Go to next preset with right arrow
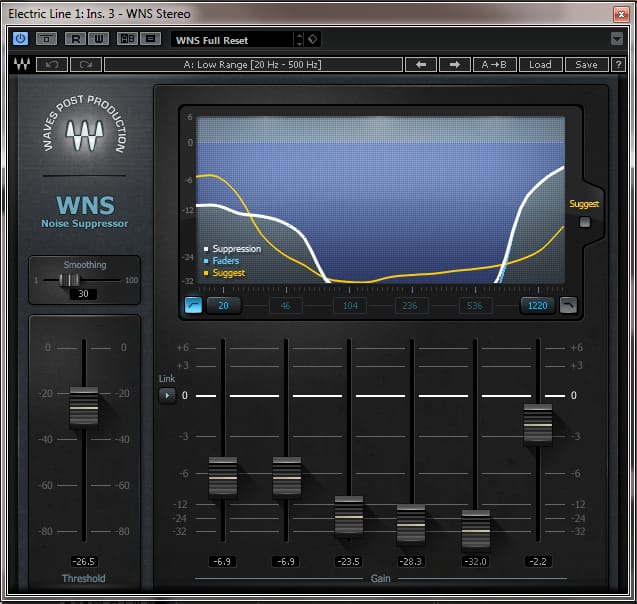This screenshot has height=604, width=637. click(455, 65)
